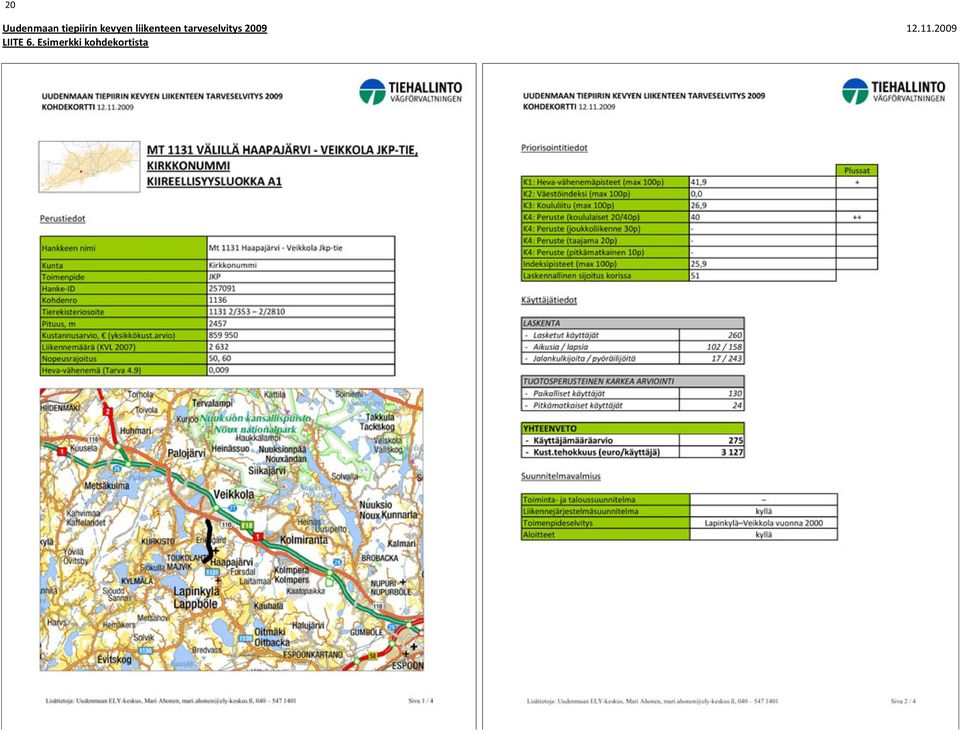Viewport: 960px width, 731px height.
Task: Click the document title 'Uudenmaan tiepiirin kevyen liikenteen tarveselvitys 2009'
Action: (x=135, y=28)
